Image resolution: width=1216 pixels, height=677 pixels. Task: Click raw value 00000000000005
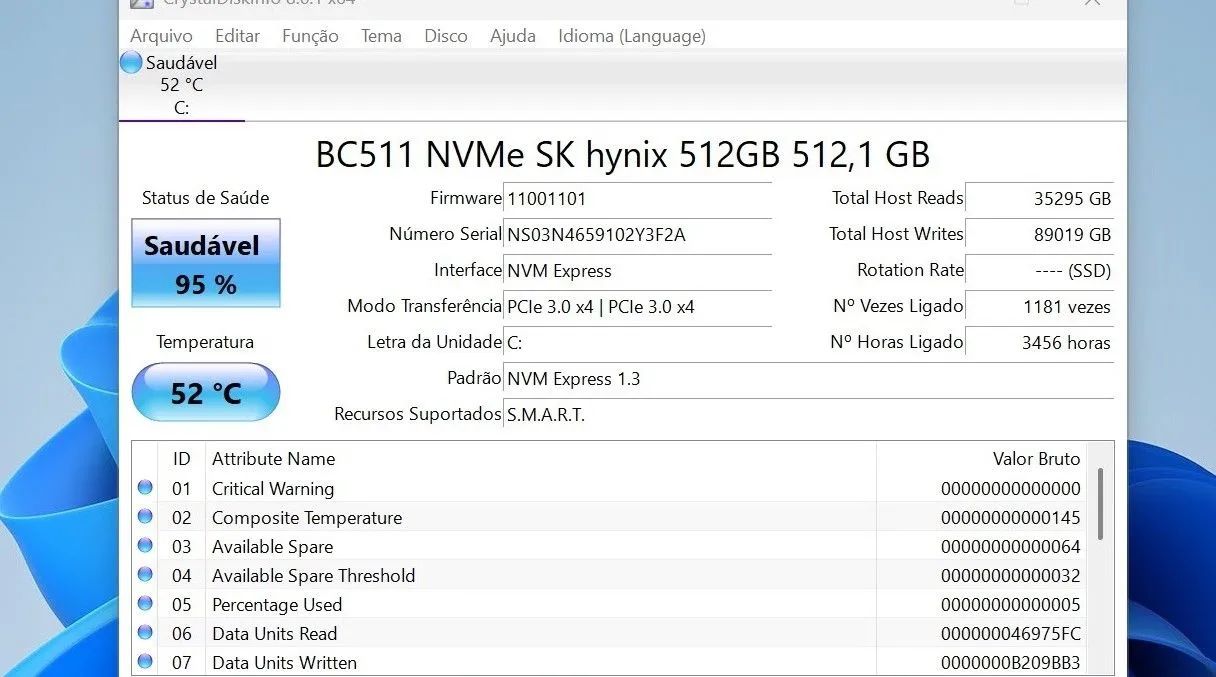pyautogui.click(x=1011, y=605)
